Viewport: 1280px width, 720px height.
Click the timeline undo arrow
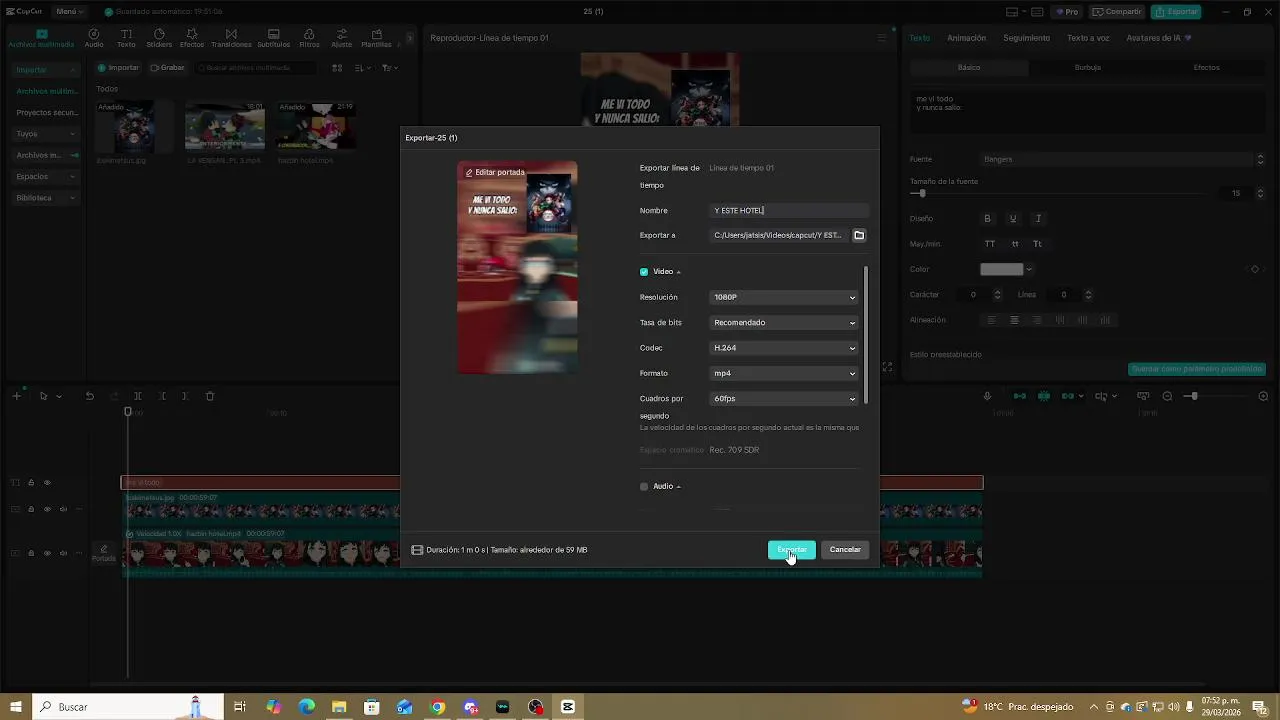89,396
